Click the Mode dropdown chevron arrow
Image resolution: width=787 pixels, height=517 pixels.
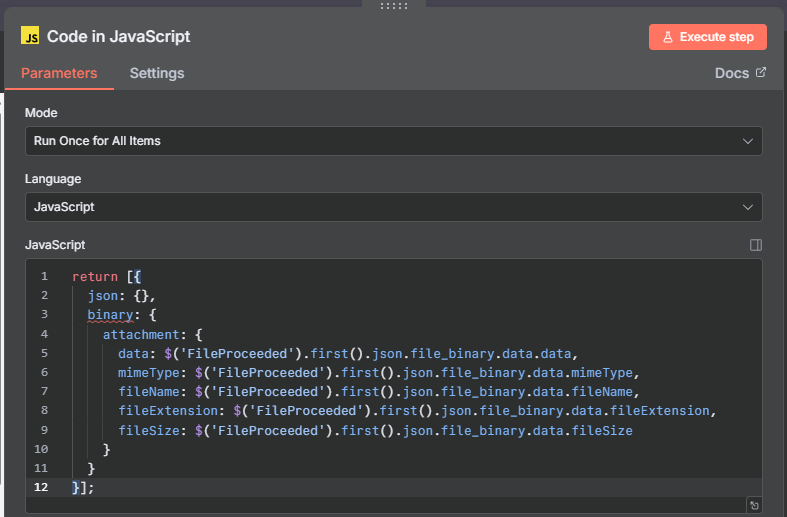(748, 141)
